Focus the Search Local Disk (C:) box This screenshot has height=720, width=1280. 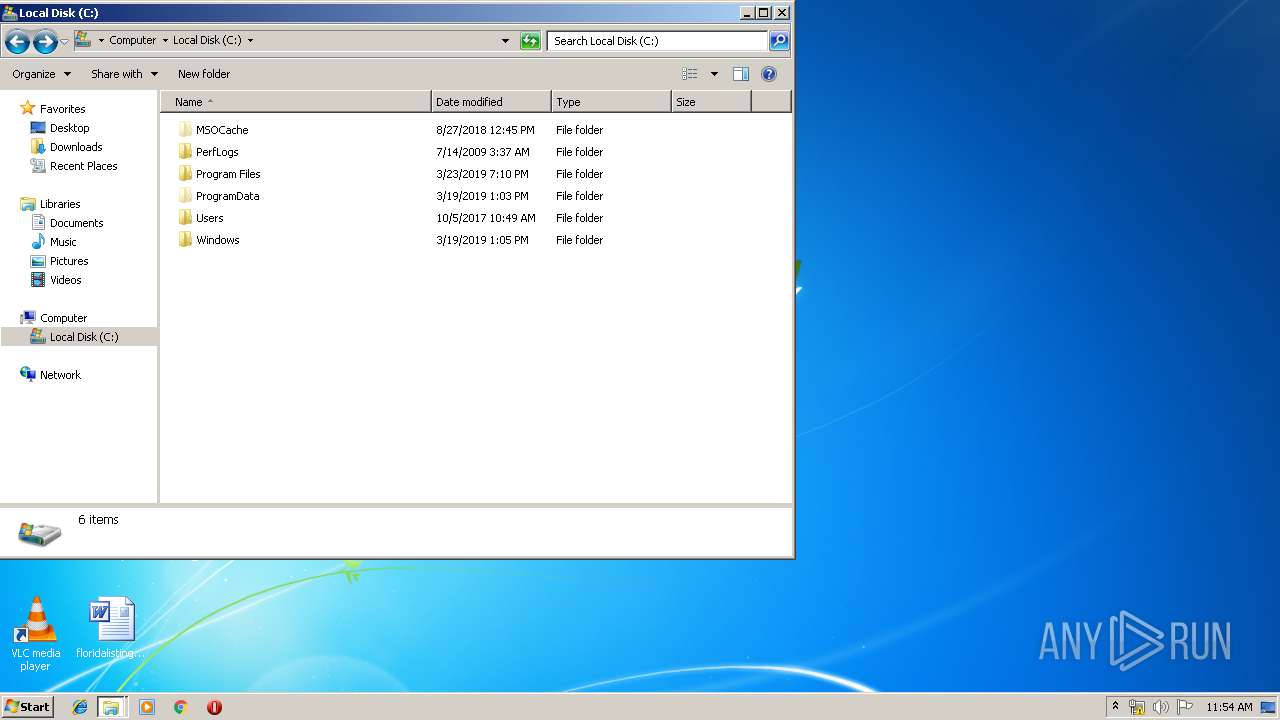[x=657, y=41]
